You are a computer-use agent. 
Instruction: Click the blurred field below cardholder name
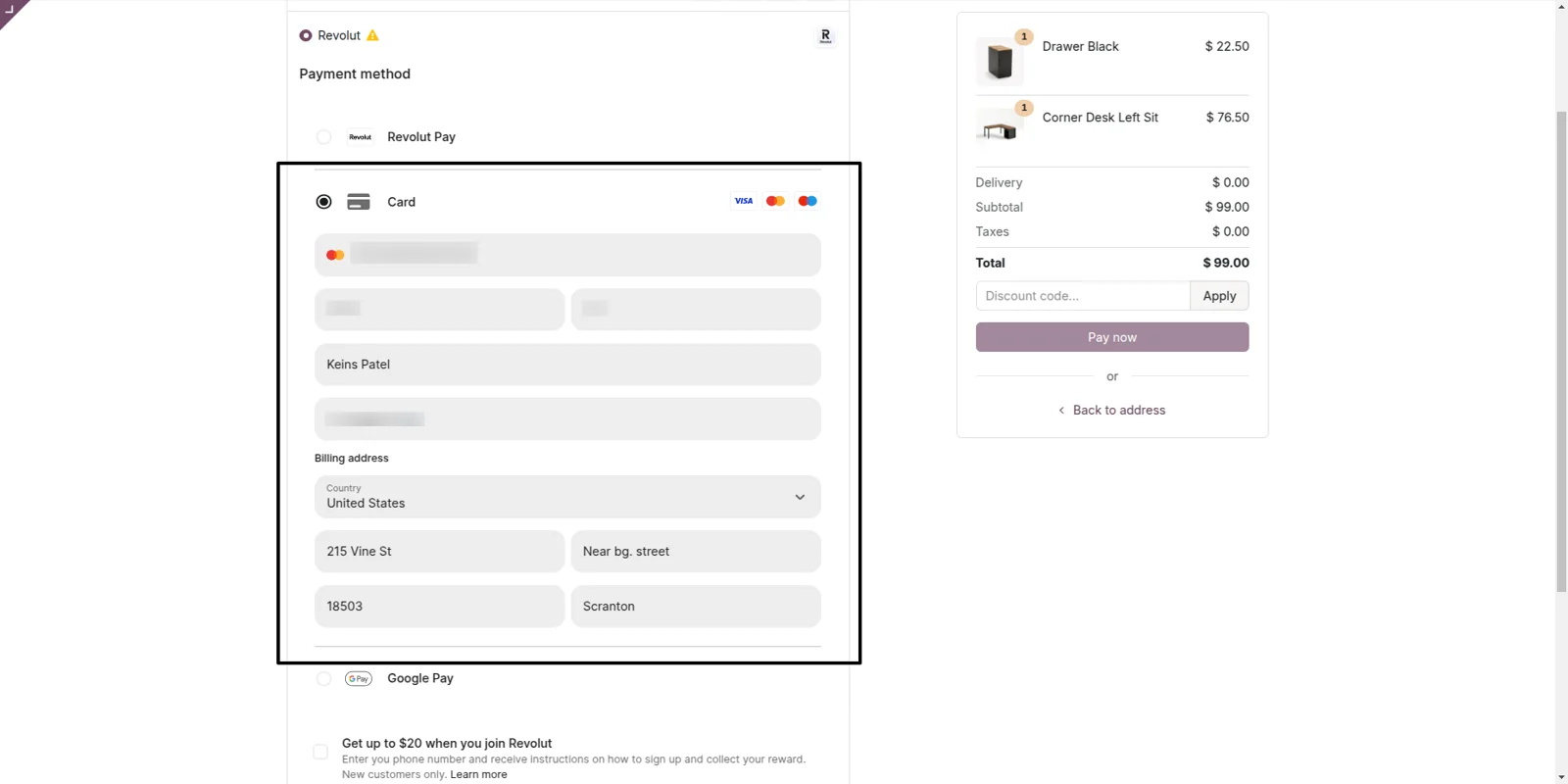(567, 418)
